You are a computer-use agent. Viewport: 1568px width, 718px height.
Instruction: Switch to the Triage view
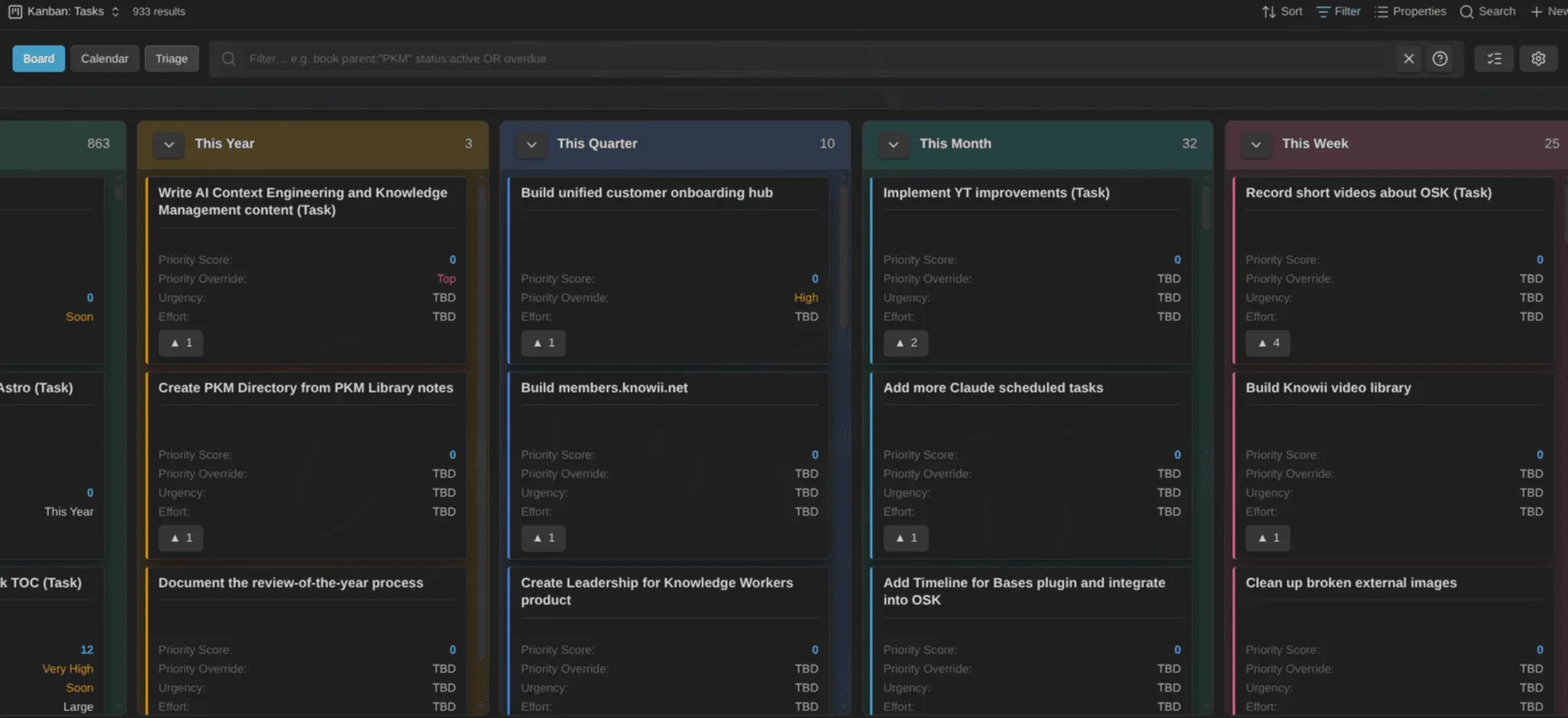pos(172,59)
